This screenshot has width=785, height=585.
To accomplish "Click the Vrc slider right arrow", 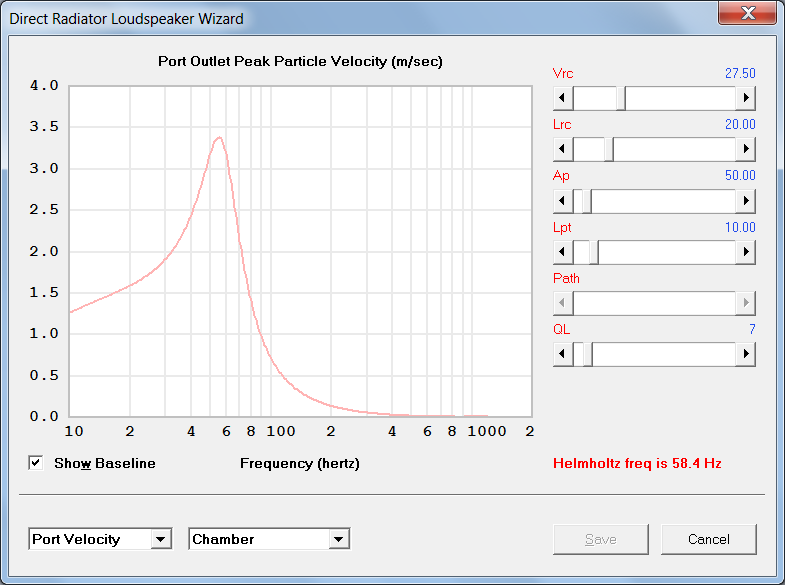I will (x=745, y=98).
